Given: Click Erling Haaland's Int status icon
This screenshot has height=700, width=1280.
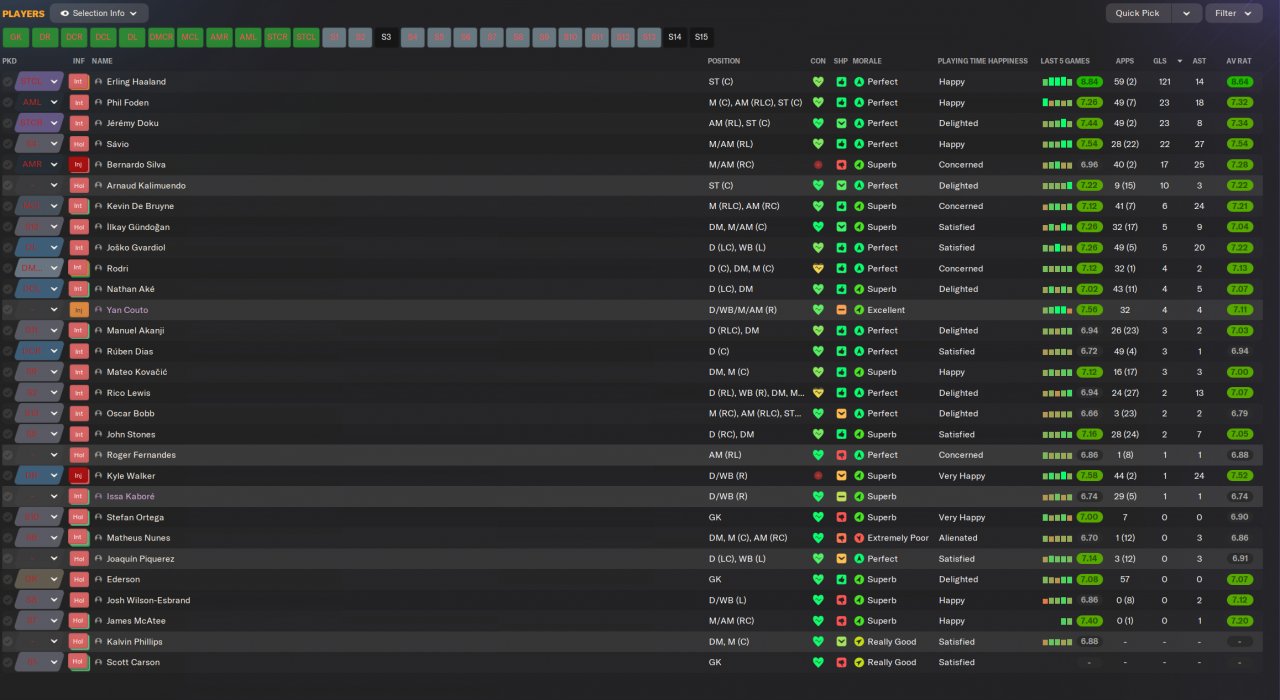Looking at the screenshot, I should click(78, 82).
